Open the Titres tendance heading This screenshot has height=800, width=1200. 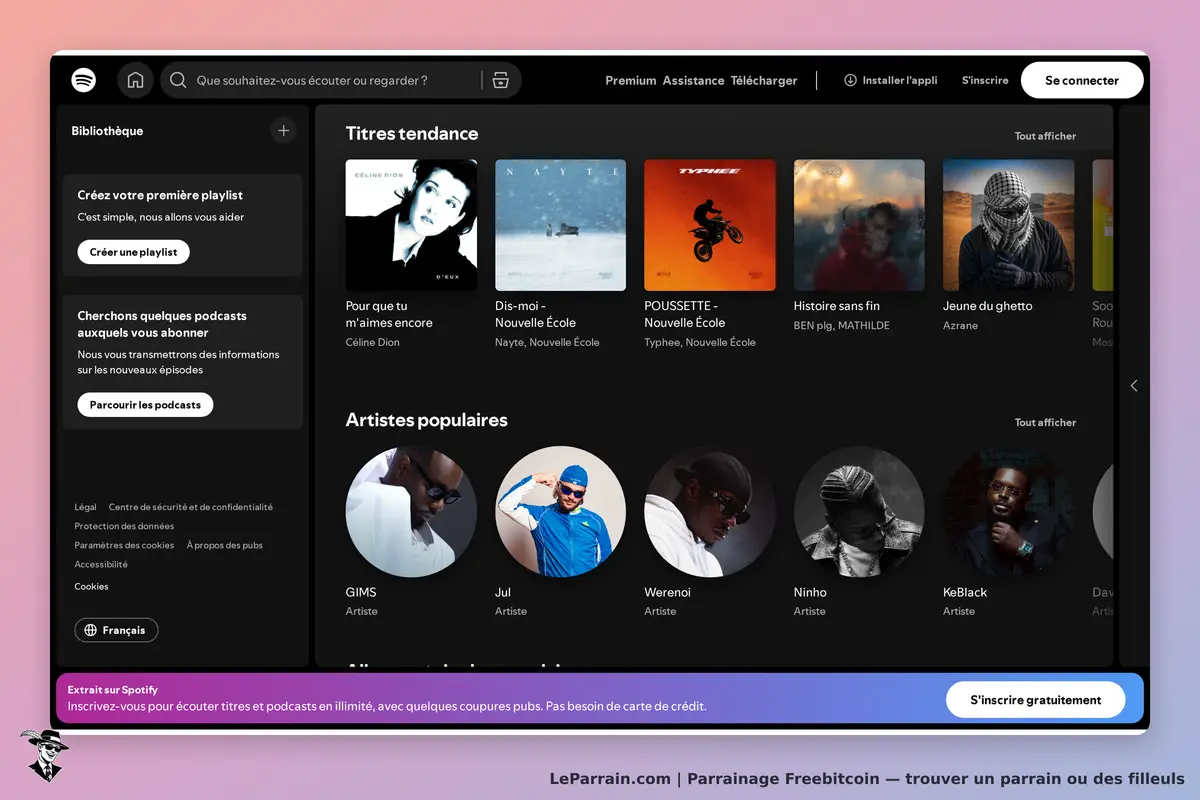click(x=412, y=133)
